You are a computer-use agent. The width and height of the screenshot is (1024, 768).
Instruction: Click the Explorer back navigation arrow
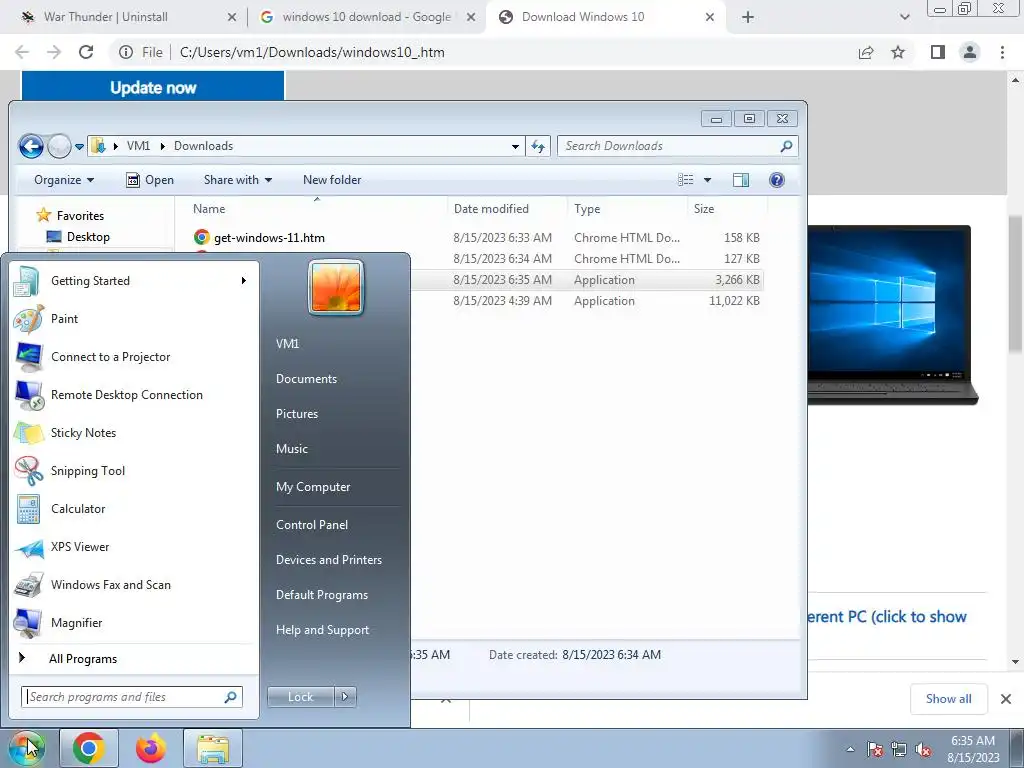click(x=31, y=146)
